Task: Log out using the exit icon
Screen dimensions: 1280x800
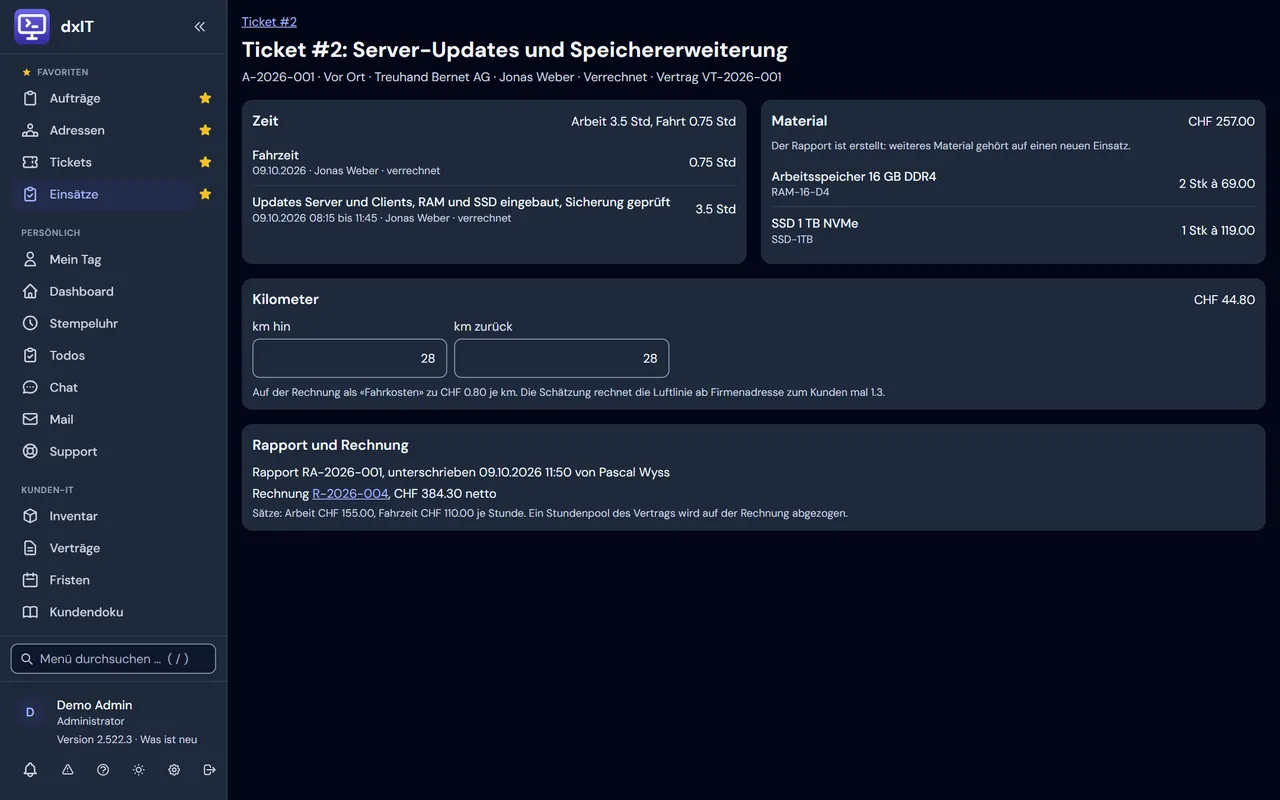Action: [x=209, y=770]
